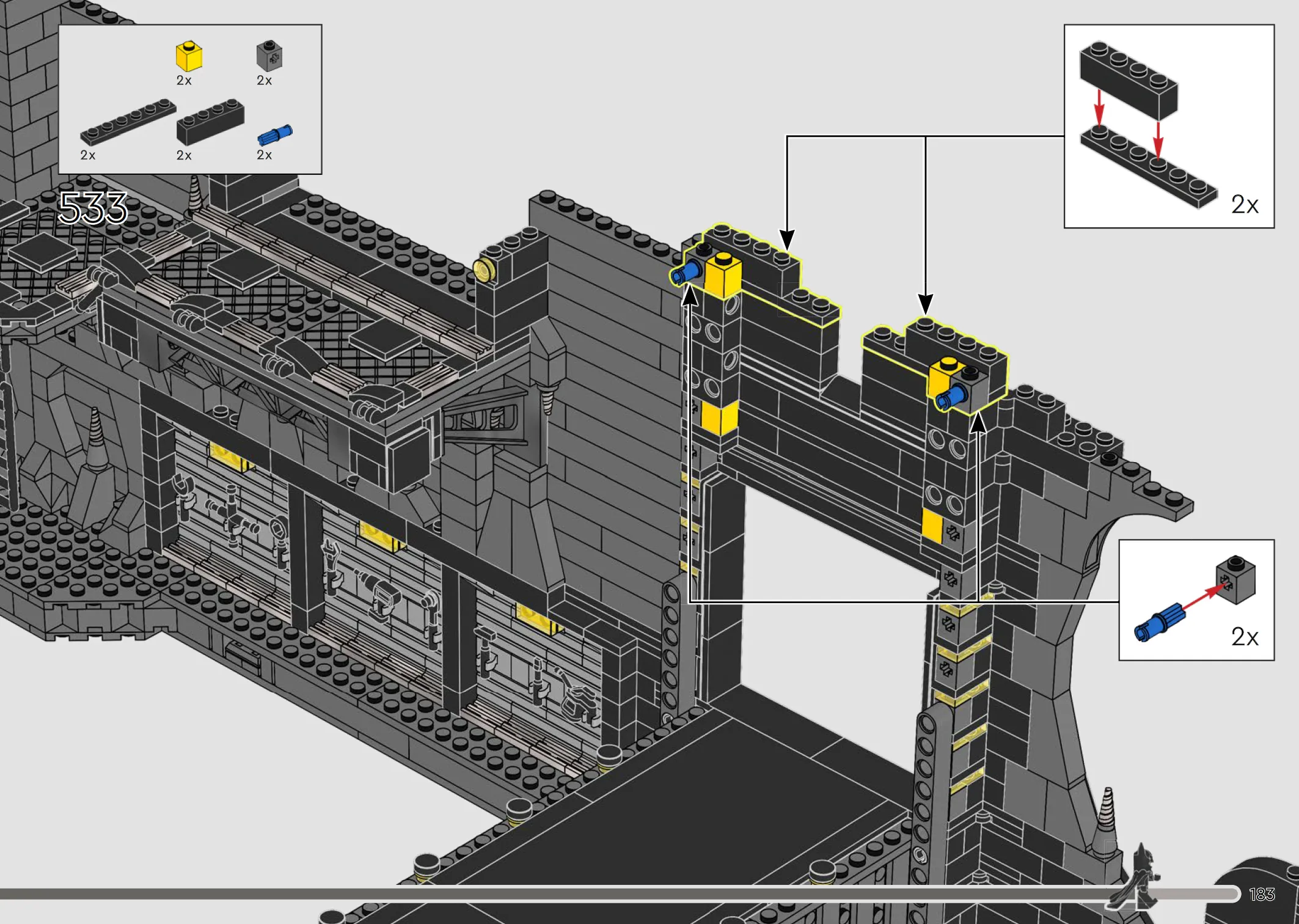Image resolution: width=1299 pixels, height=924 pixels.
Task: Click the yellow 1x1 brick in parts list
Action: tap(189, 56)
